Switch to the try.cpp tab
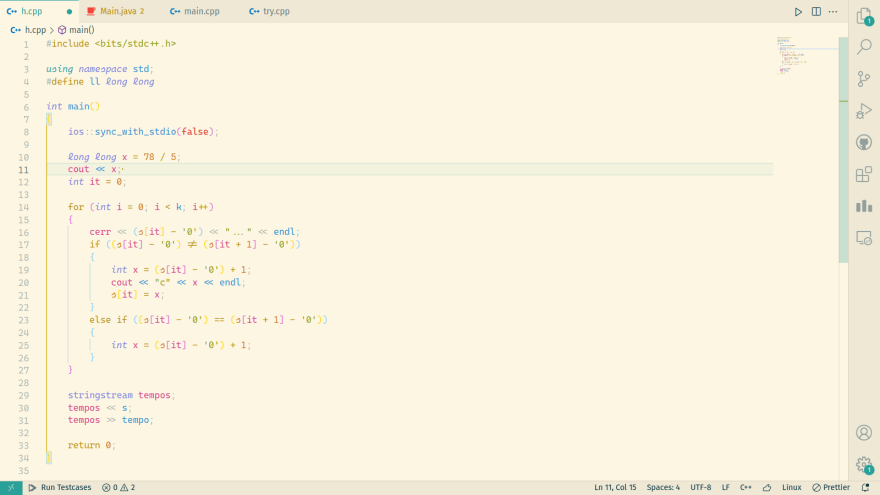 [x=276, y=11]
